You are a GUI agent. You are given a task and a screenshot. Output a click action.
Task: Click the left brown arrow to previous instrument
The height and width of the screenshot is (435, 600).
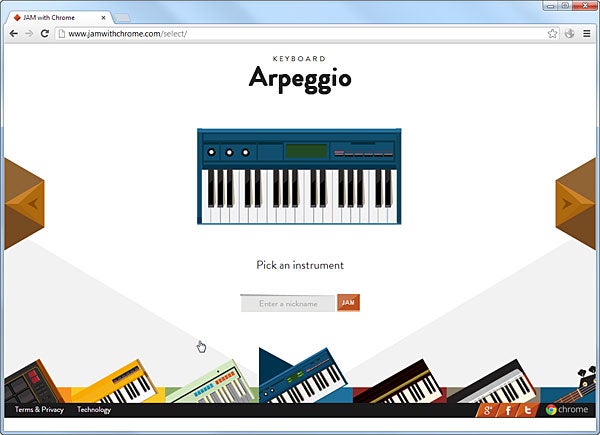coord(23,203)
